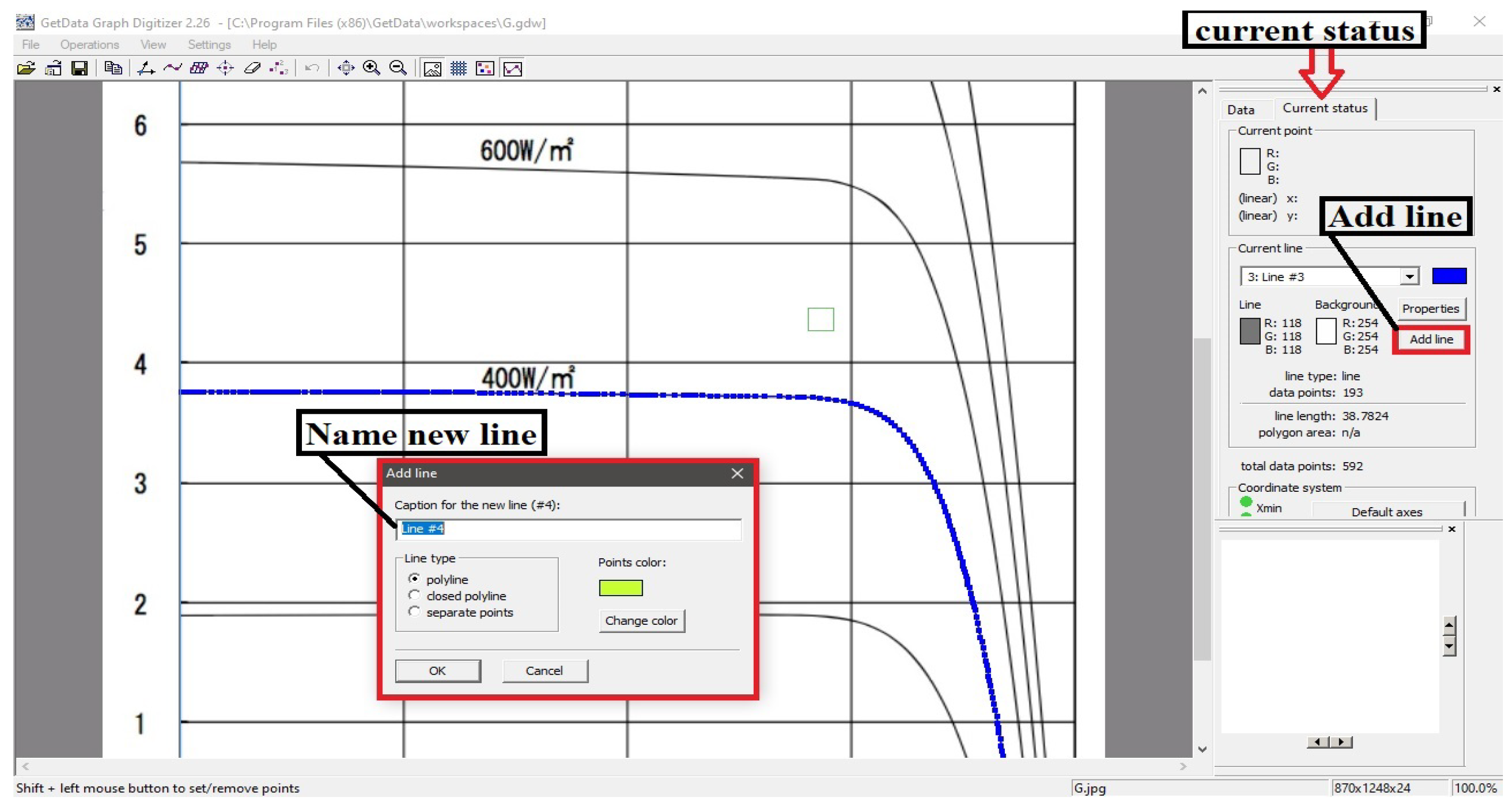Switch to the Data tab

pos(1240,110)
